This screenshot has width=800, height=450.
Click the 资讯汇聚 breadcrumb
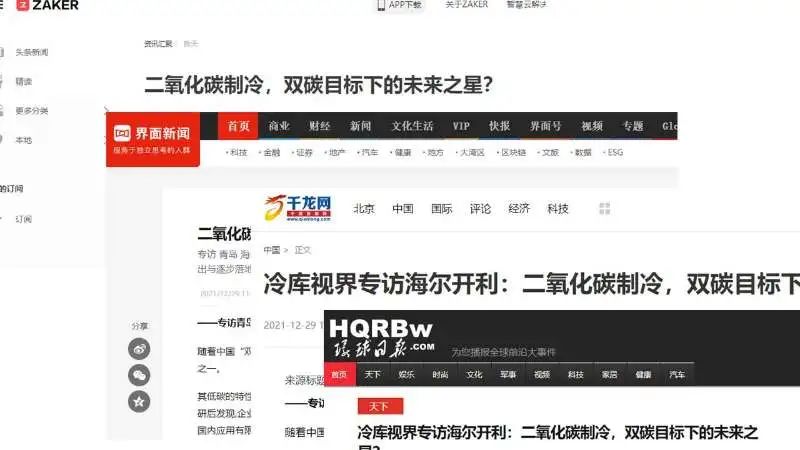(158, 44)
